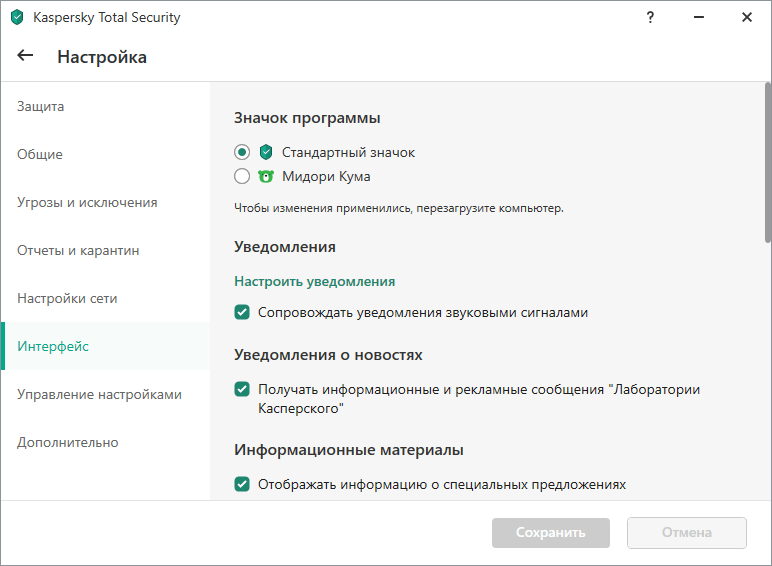Open the Защита settings section
Screen dimensions: 772x566
click(41, 106)
